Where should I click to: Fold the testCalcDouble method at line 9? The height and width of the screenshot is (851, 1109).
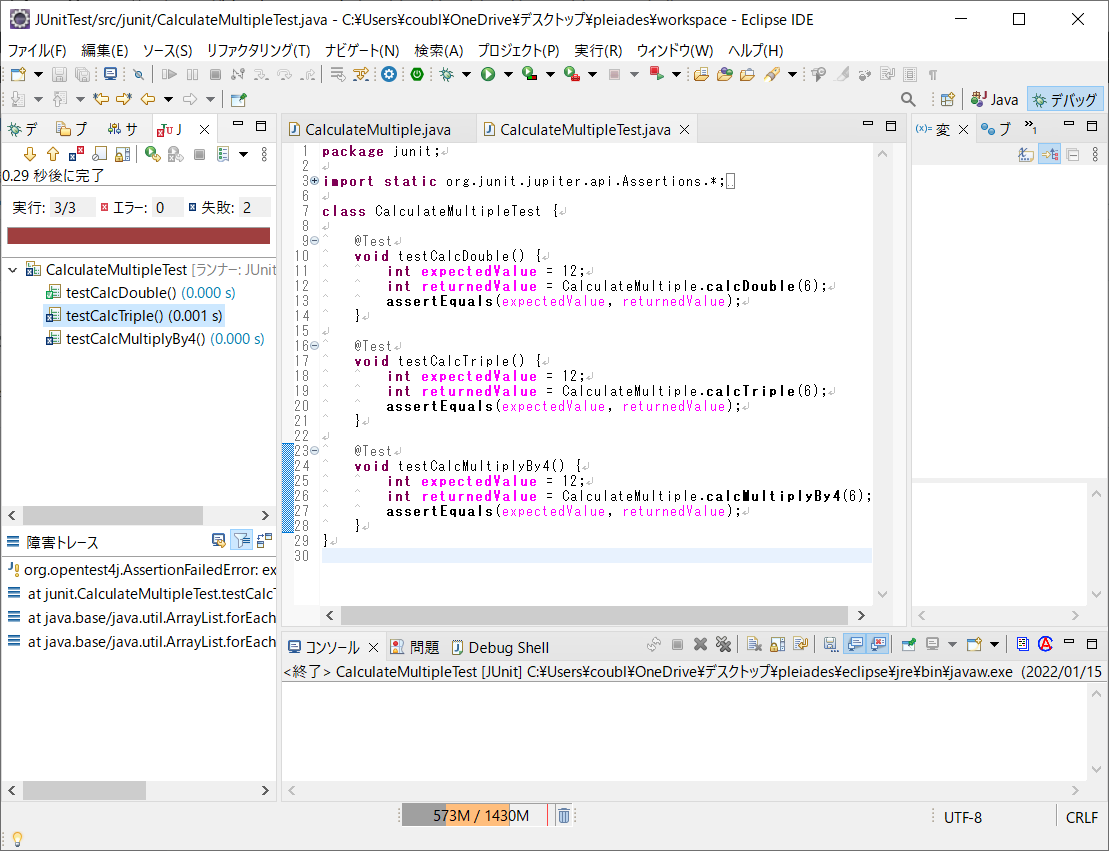(315, 241)
